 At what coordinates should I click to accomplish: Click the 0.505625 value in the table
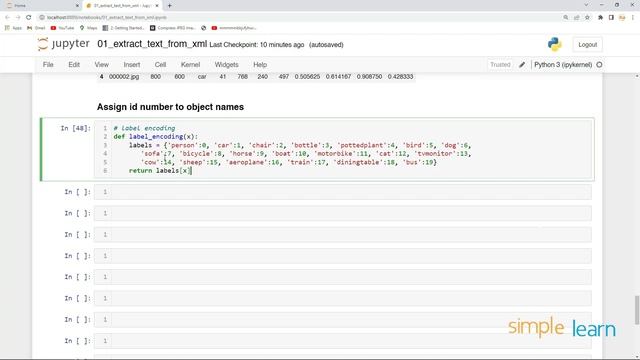pyautogui.click(x=307, y=76)
